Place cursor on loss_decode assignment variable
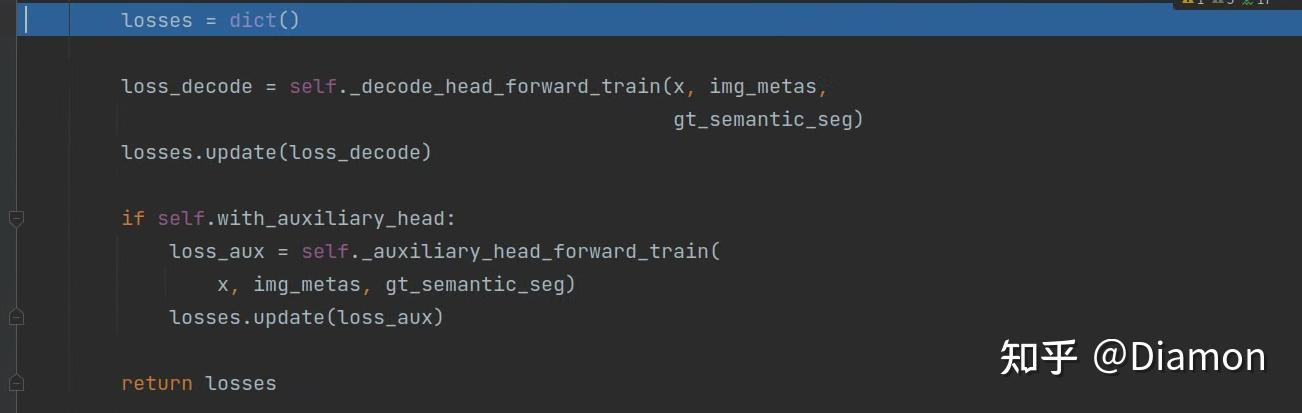Screen dimensions: 1302x413 click(186, 86)
